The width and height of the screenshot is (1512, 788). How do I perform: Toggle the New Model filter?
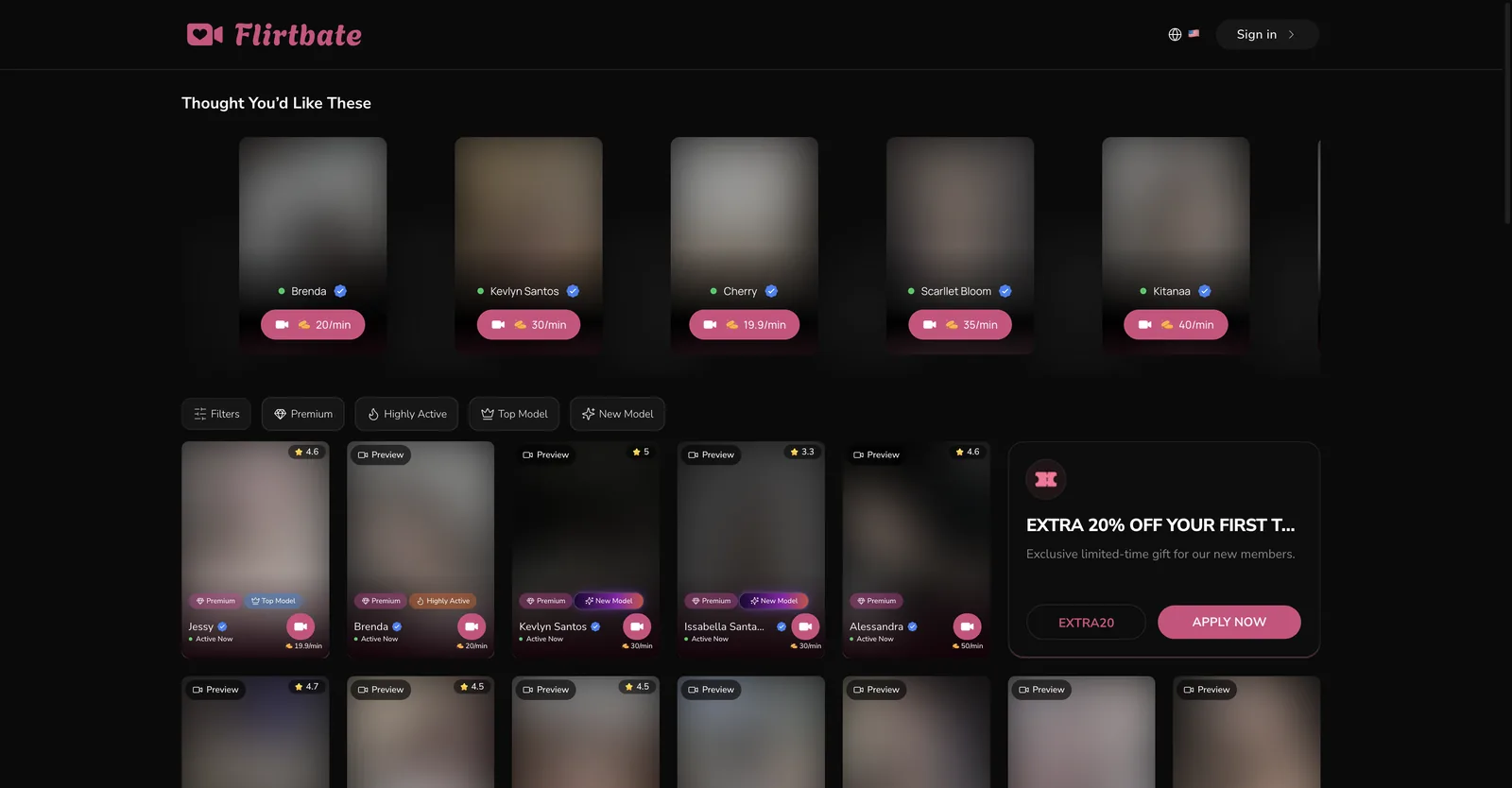[617, 414]
